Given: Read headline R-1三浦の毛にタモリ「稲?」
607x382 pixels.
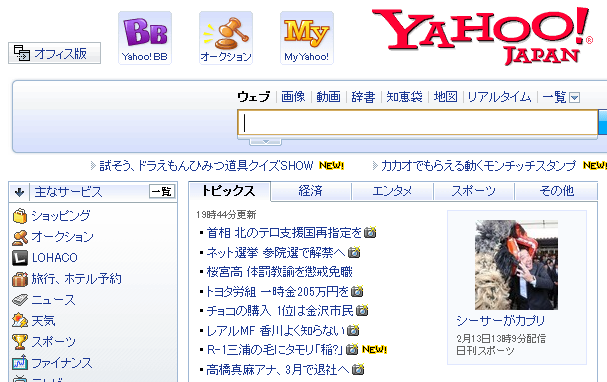Looking at the screenshot, I should [x=275, y=350].
